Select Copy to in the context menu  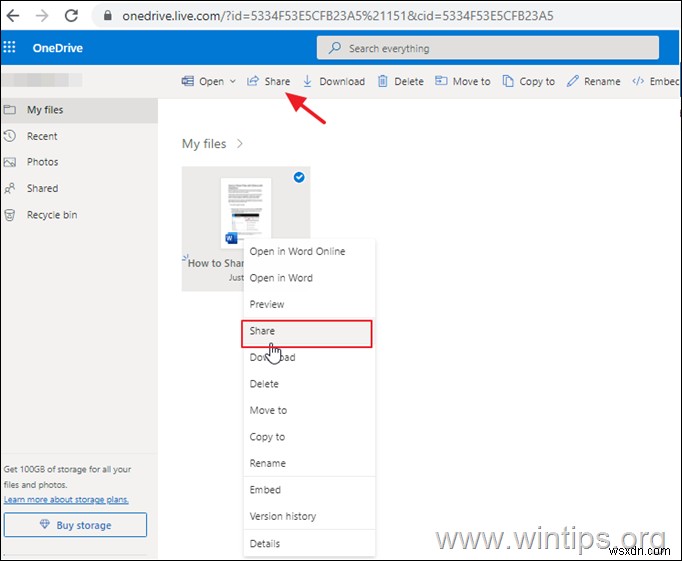pos(309,437)
